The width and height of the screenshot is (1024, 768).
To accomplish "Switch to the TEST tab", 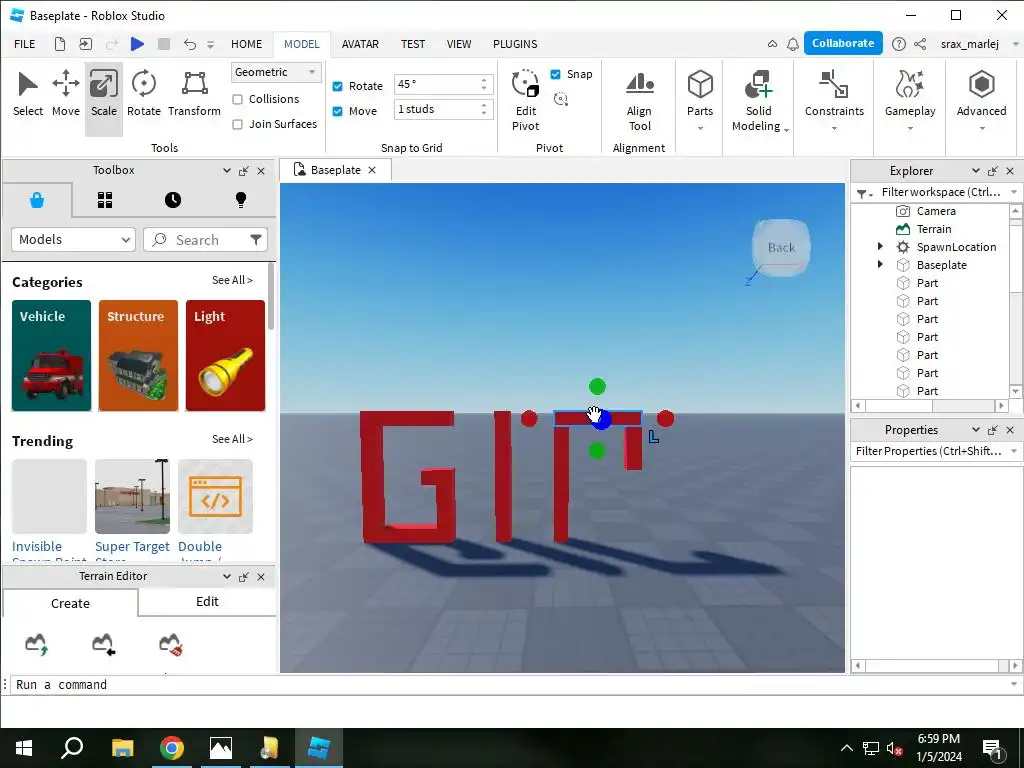I will coord(413,44).
